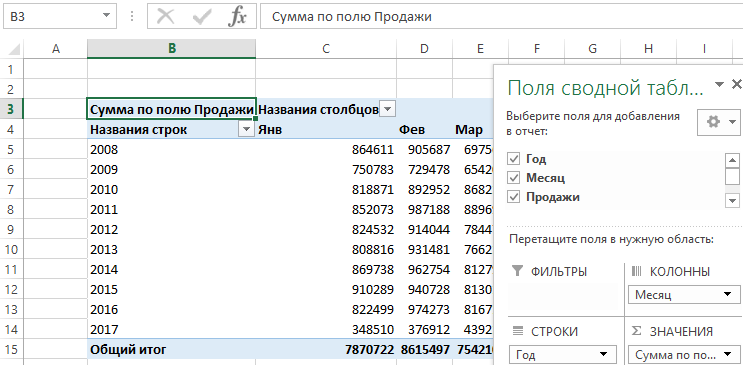Select column A header
Screen dimensions: 743x365
click(x=55, y=48)
